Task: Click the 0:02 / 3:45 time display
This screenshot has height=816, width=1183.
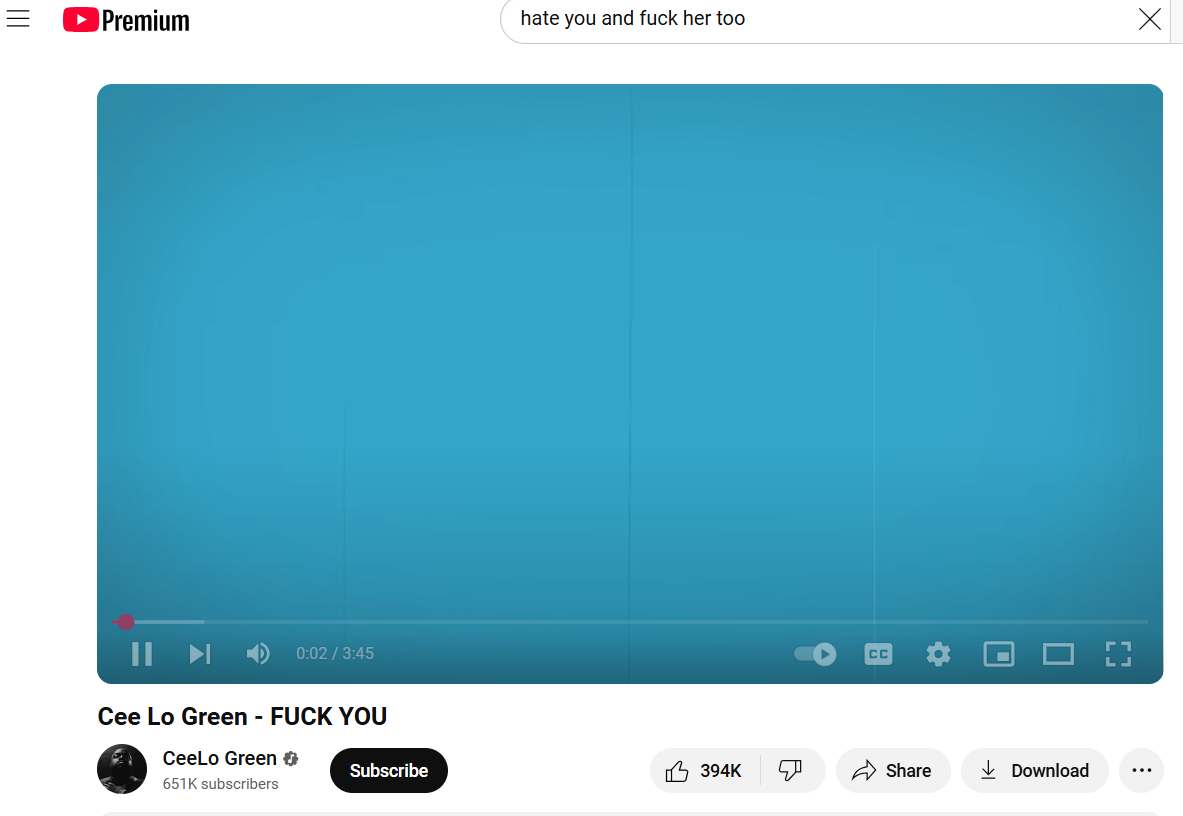Action: tap(335, 654)
